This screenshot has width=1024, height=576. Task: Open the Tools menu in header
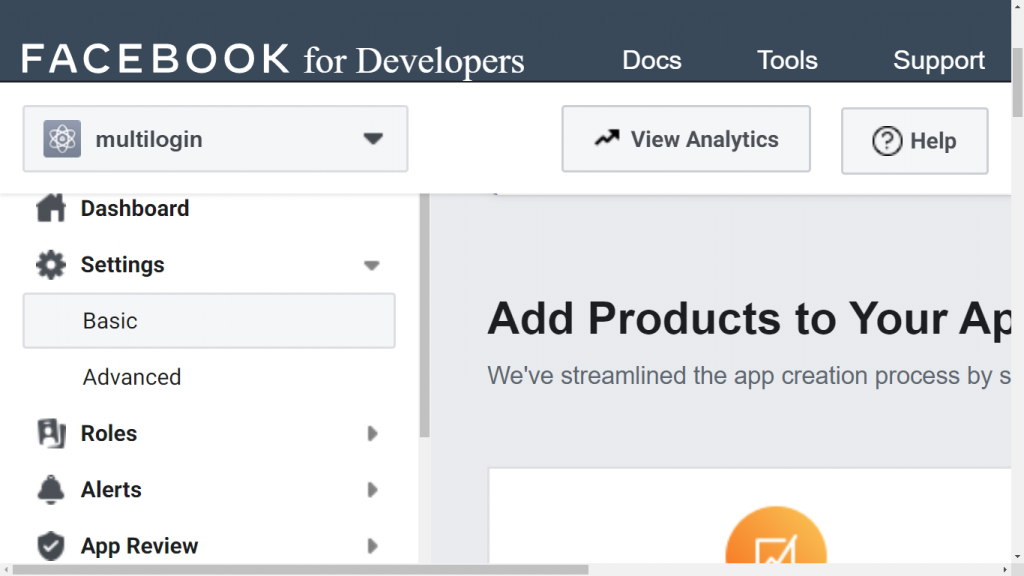click(x=787, y=60)
